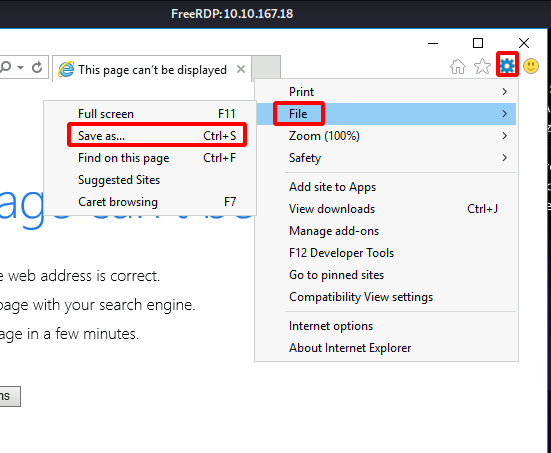Close the 'This page can't be displayed' tab

[241, 69]
